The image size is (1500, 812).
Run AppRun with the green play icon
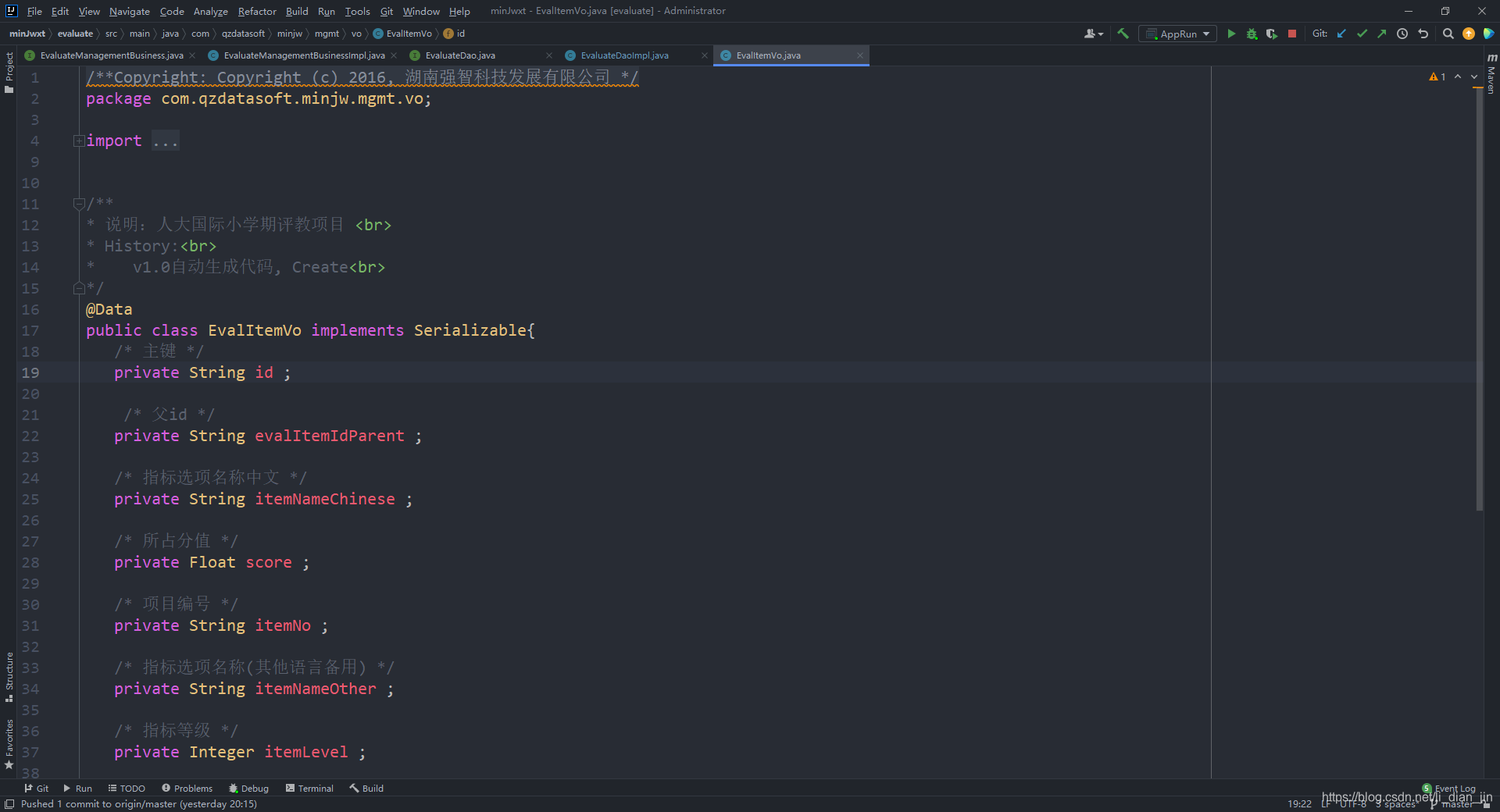click(x=1231, y=34)
